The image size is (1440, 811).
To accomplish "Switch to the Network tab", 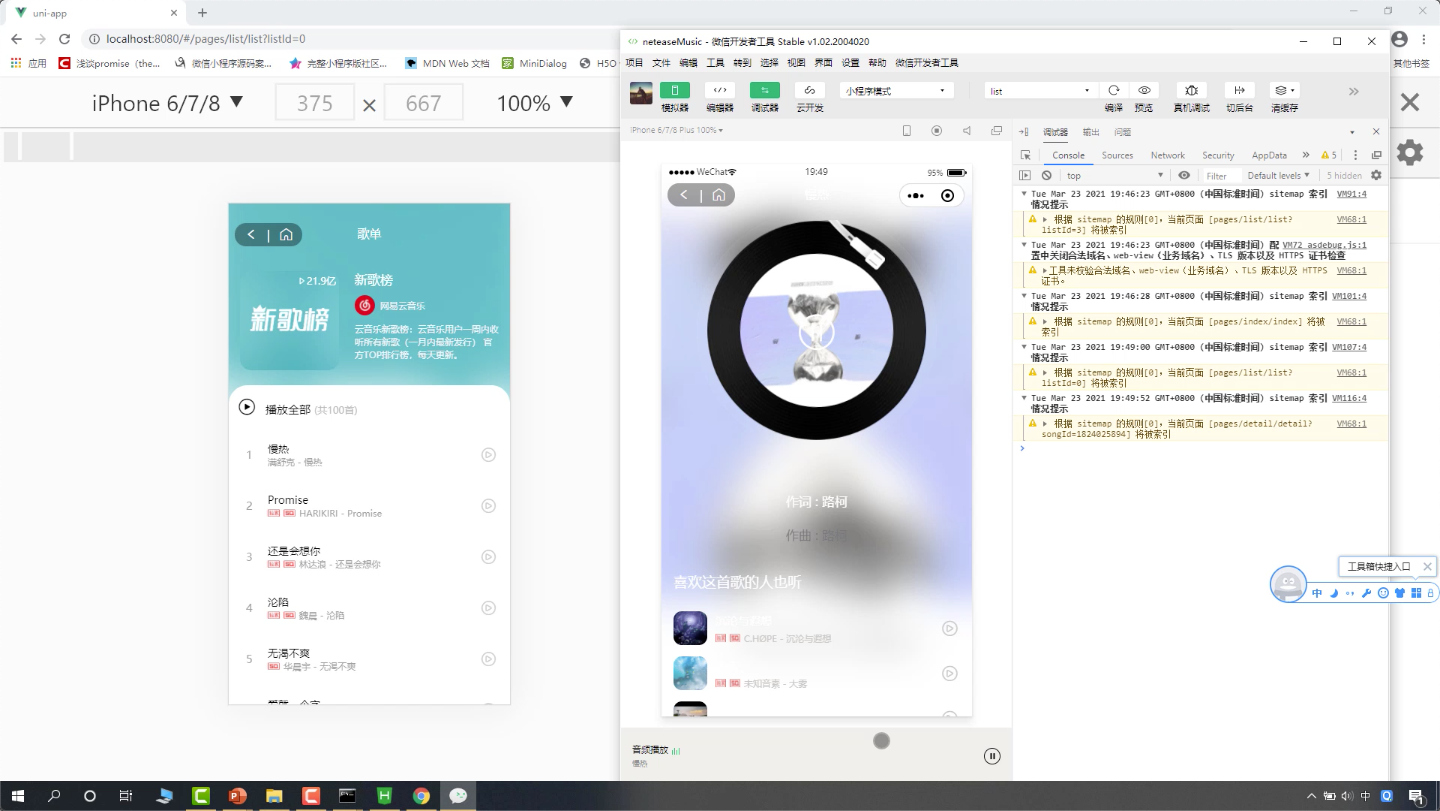I will point(1167,155).
